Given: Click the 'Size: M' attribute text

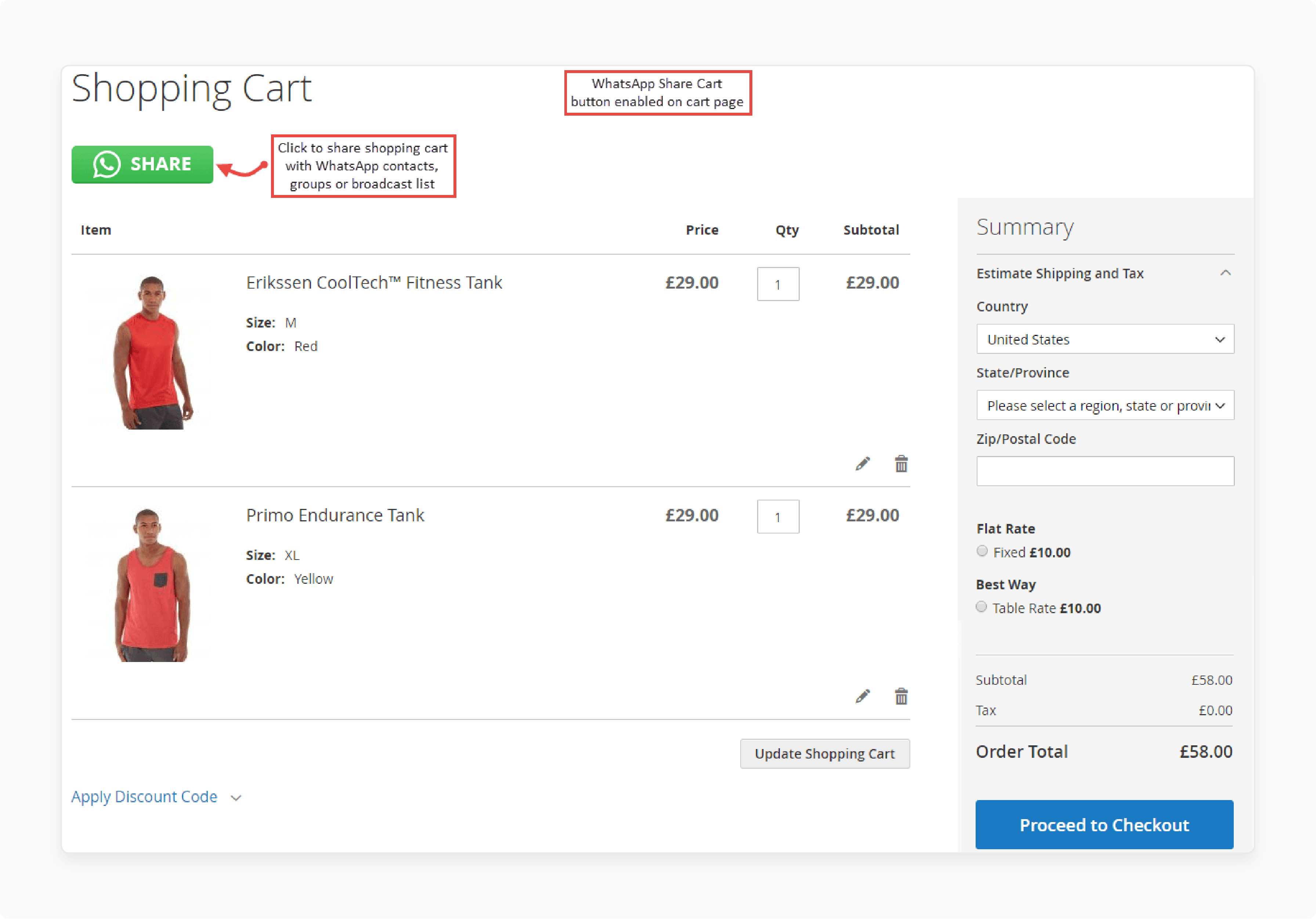Looking at the screenshot, I should coord(271,323).
